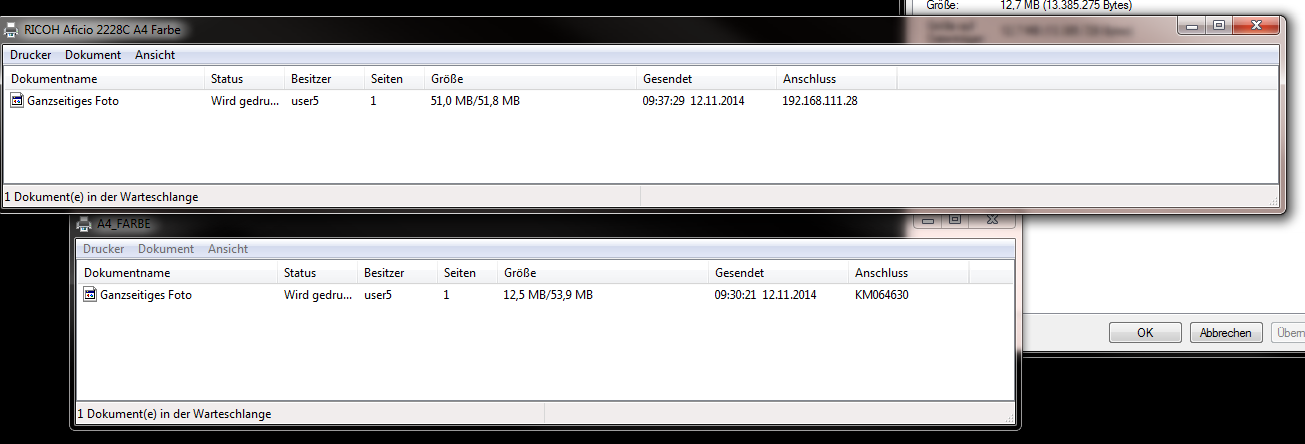Close the A4_FARBE print queue window
Screen dimensions: 1305x444
[992, 218]
